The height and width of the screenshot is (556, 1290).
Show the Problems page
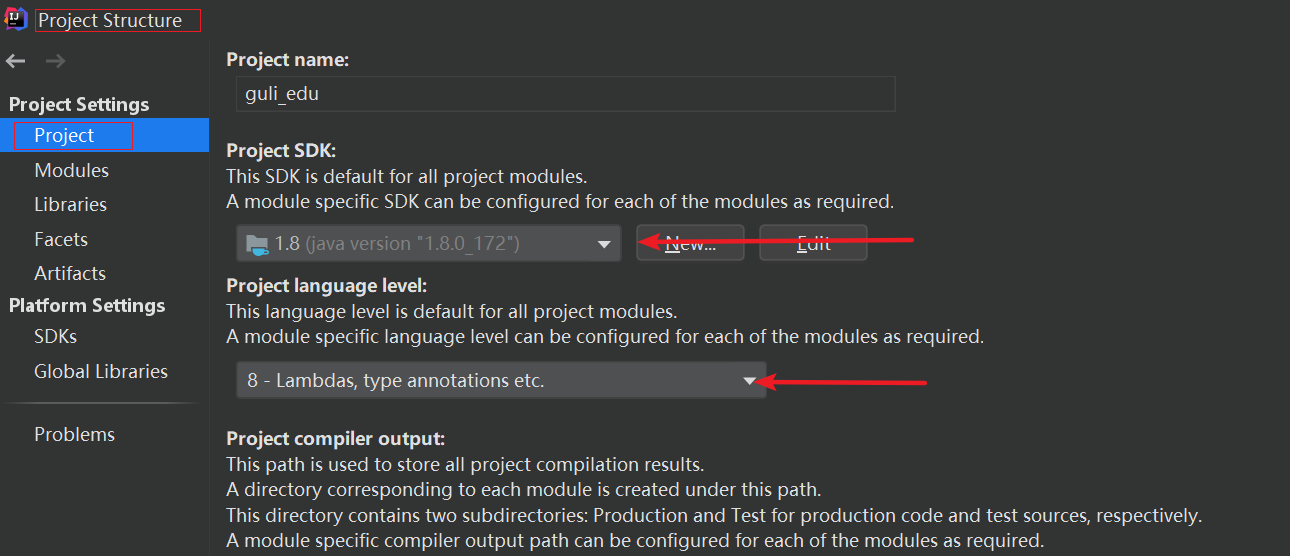point(74,434)
